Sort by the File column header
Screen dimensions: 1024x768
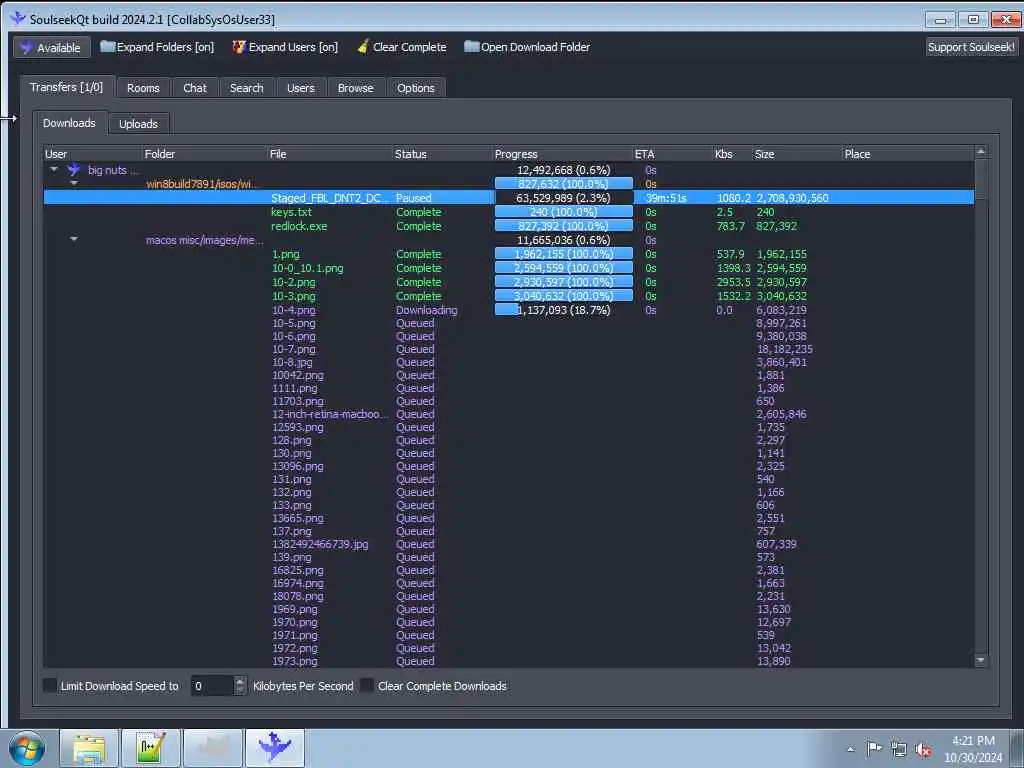pyautogui.click(x=330, y=154)
